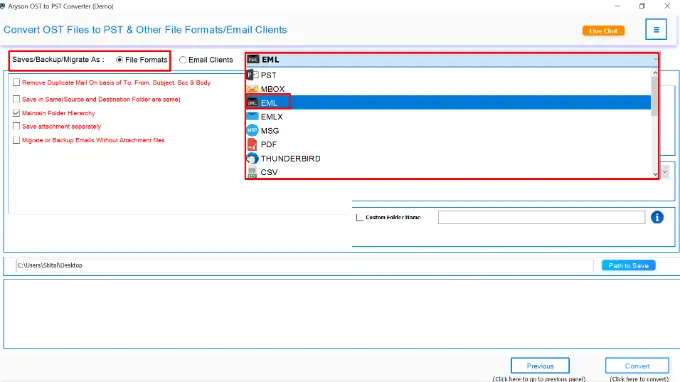680x382 pixels.
Task: Tick the Custom Folder Name checkbox
Action: click(x=359, y=217)
